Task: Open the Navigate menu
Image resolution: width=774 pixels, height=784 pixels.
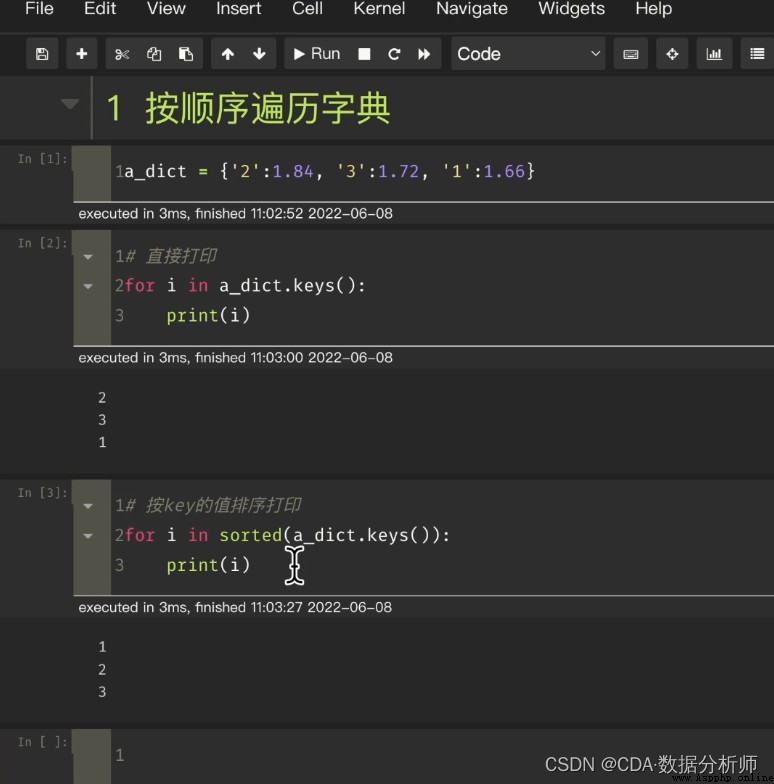Action: coord(472,8)
